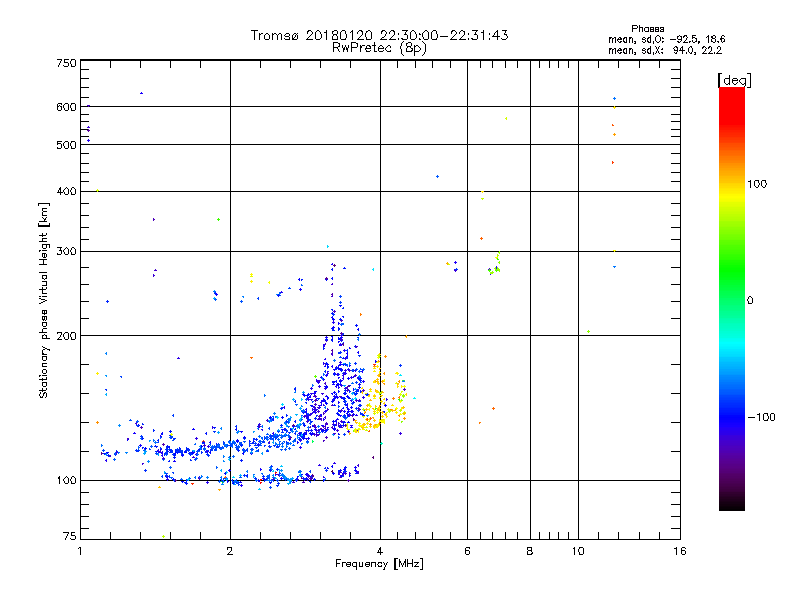800x600 pixels.
Task: Click the 'Frequency [MHz]' axis label
Action: (379, 563)
